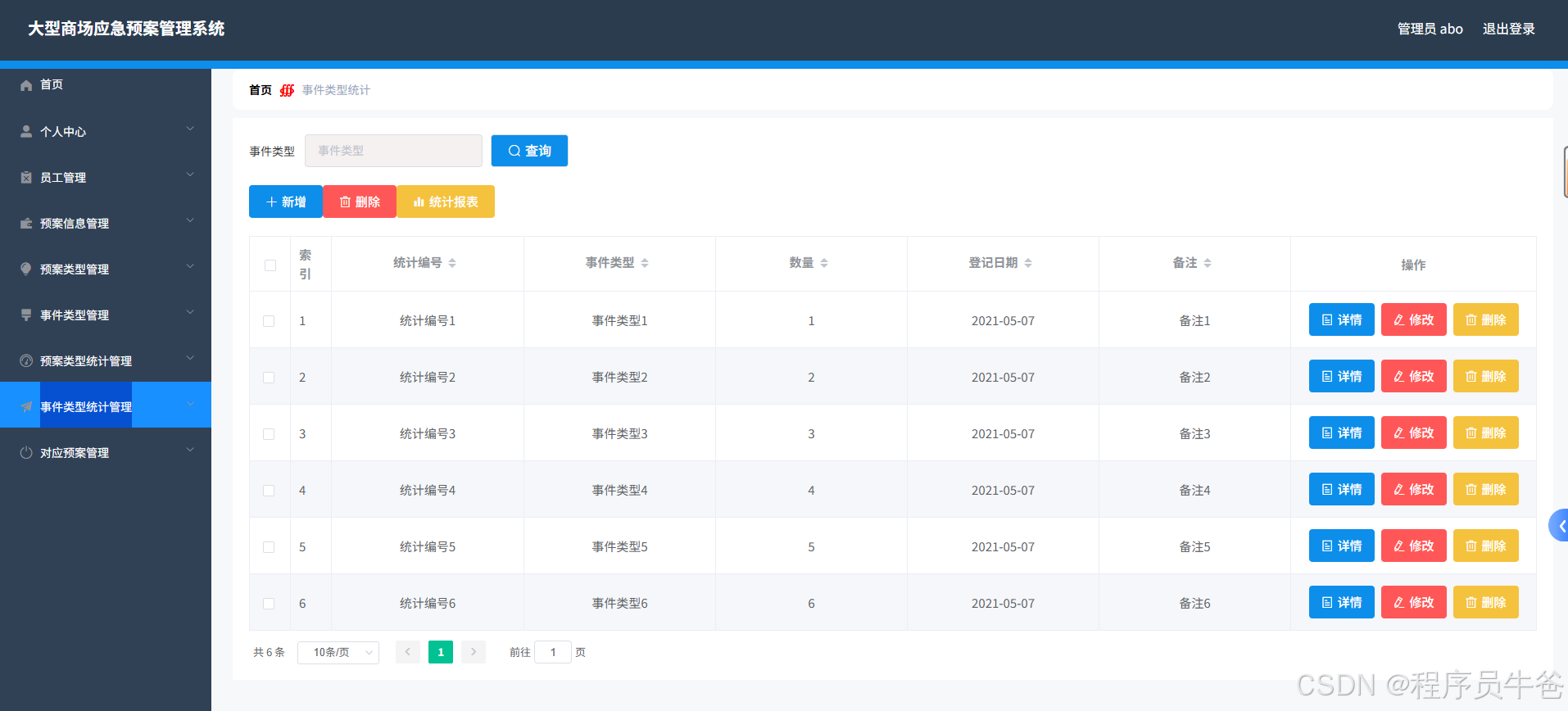Expand the 预案类型统计管理 menu chevron
Viewport: 1568px width, 711px height.
(190, 358)
